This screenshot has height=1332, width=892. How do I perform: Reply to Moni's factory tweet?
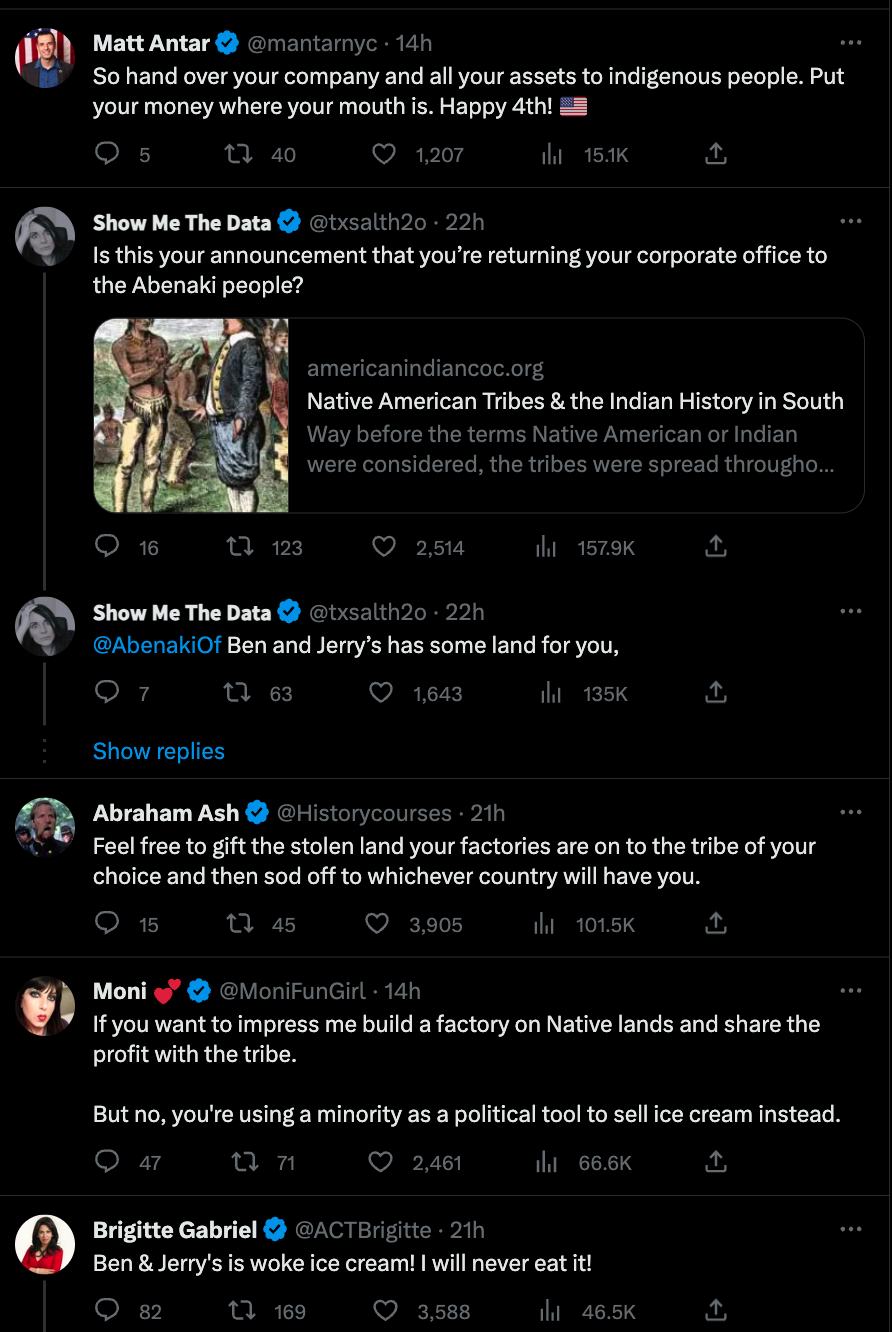tap(107, 1162)
